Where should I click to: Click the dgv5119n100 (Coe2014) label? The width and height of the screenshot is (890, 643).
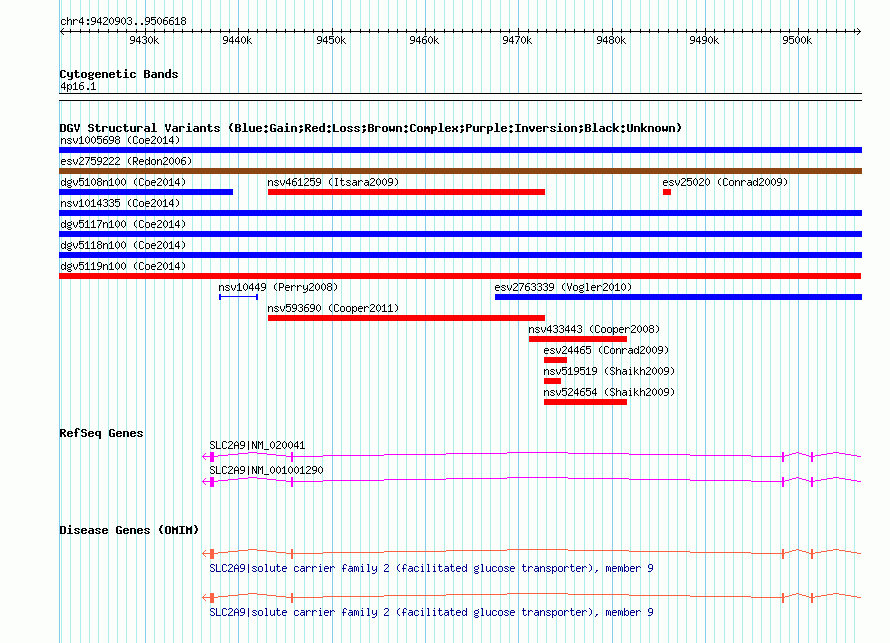coord(123,266)
